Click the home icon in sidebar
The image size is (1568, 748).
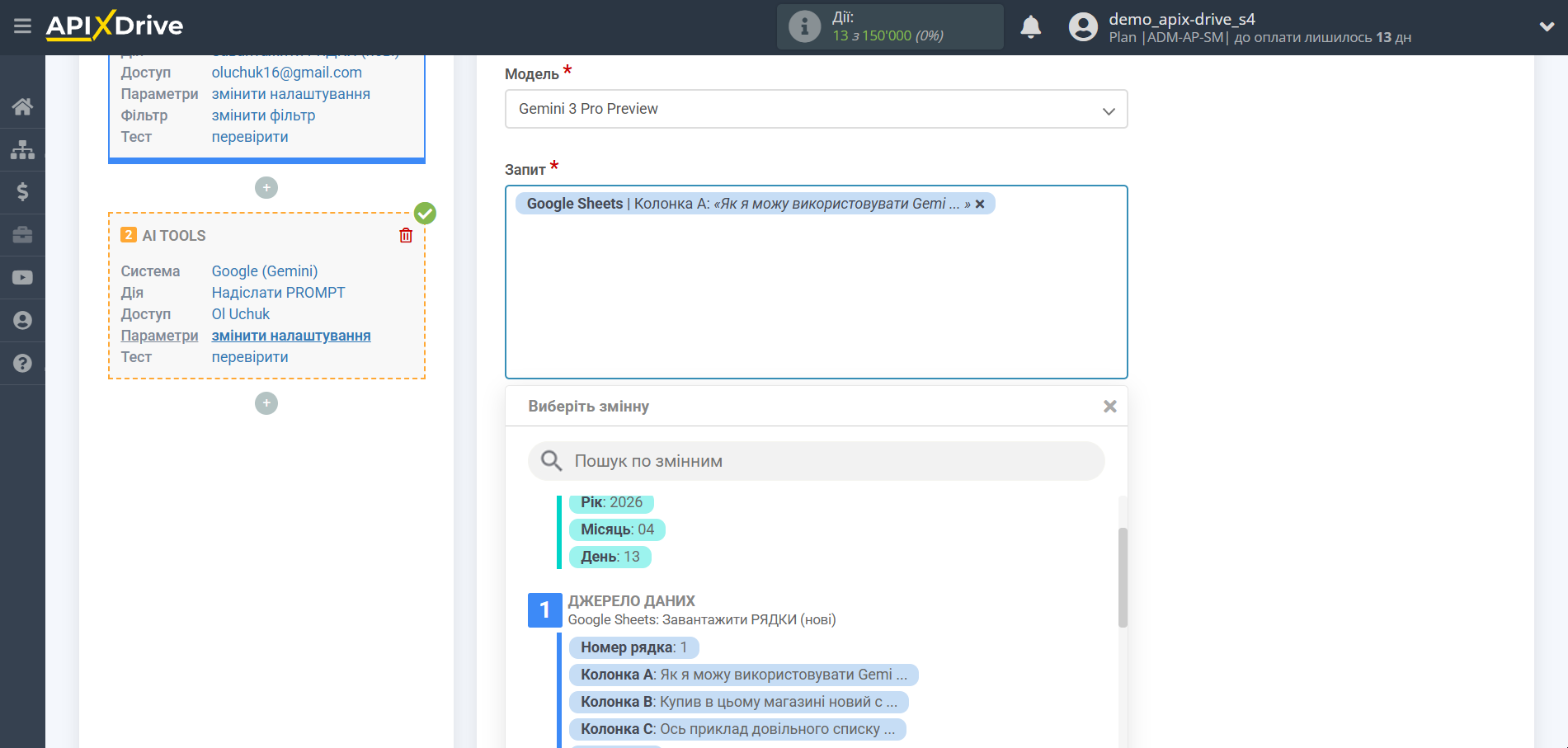point(22,106)
